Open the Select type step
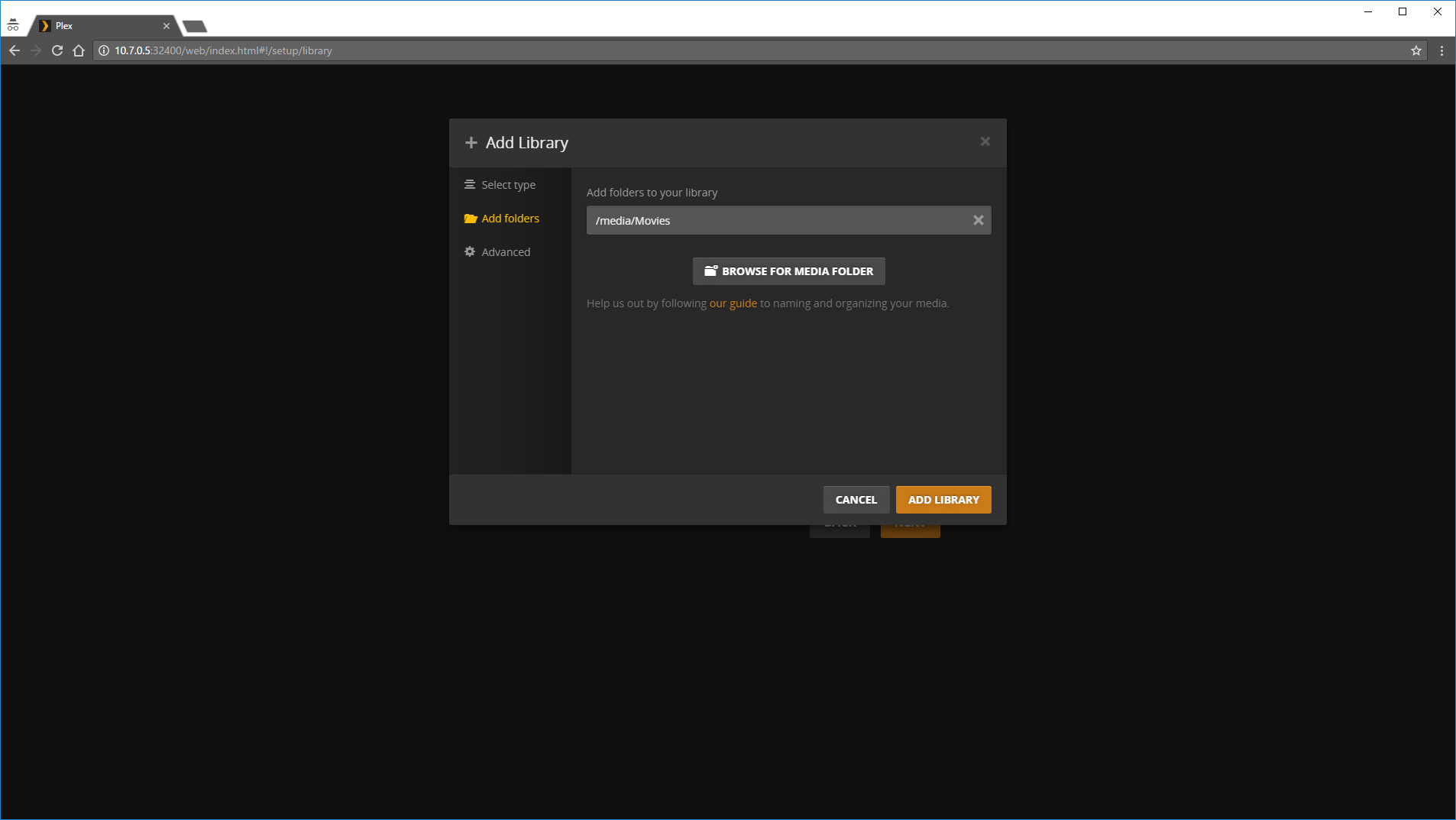Image resolution: width=1456 pixels, height=820 pixels. point(500,185)
